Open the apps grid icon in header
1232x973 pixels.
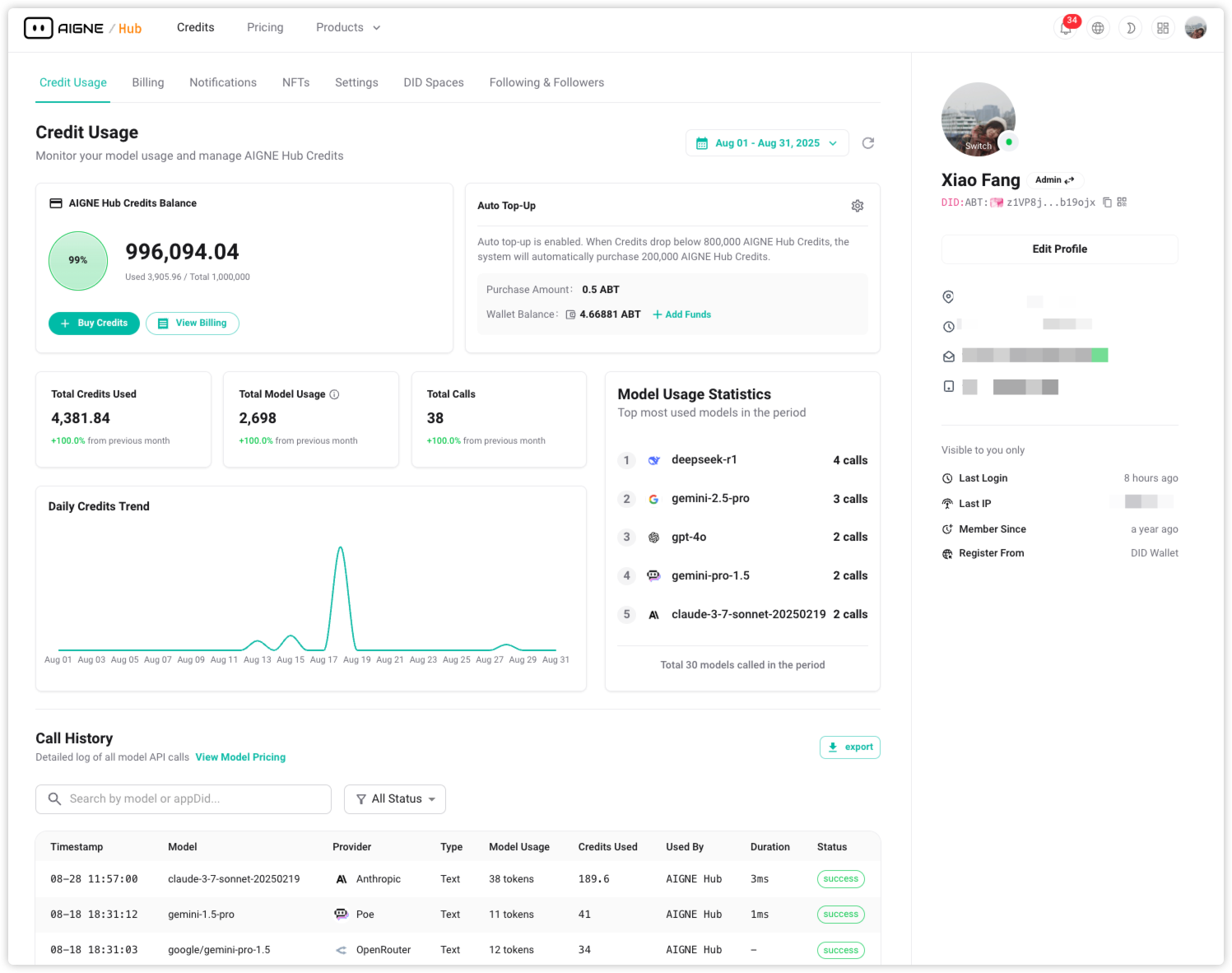pyautogui.click(x=1163, y=28)
